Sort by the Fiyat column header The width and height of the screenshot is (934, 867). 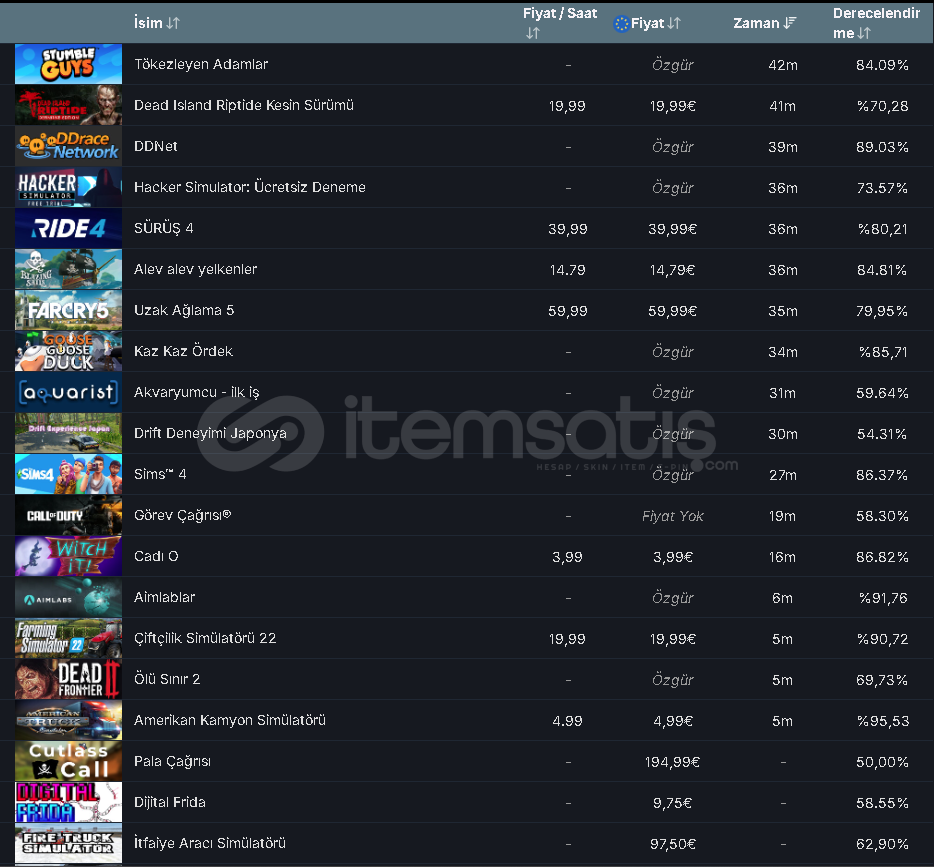tap(655, 23)
